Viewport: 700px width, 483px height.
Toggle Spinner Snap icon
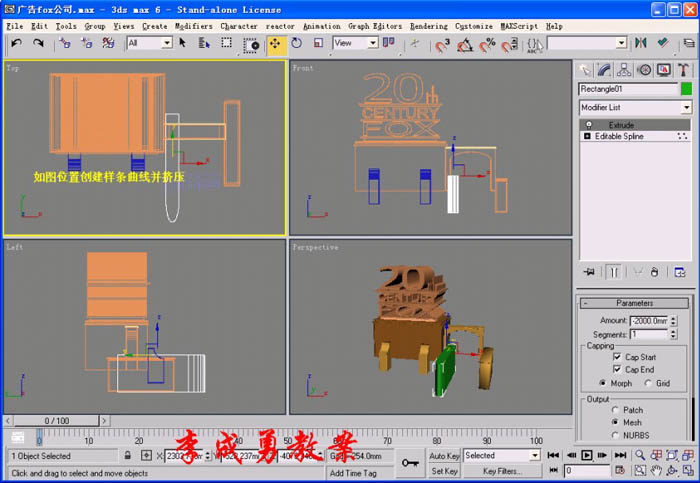coord(509,45)
